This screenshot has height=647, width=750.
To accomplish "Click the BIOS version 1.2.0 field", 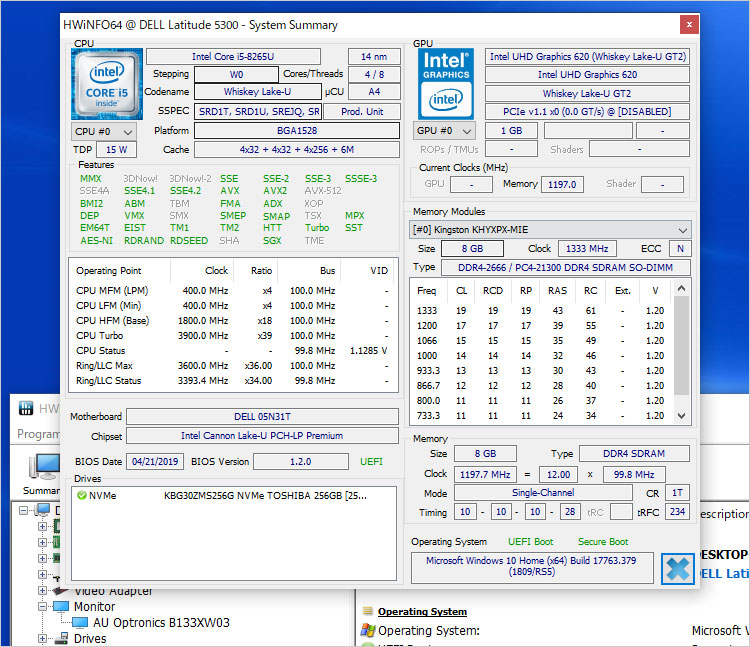I will point(300,461).
